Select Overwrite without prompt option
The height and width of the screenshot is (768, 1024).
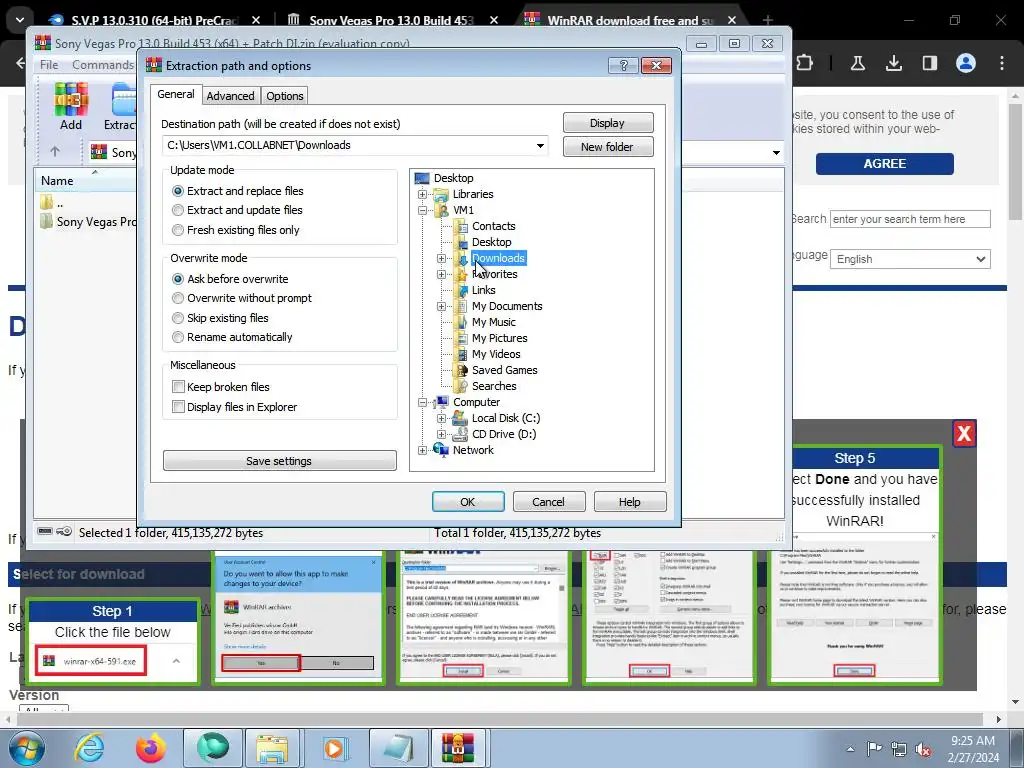point(178,298)
